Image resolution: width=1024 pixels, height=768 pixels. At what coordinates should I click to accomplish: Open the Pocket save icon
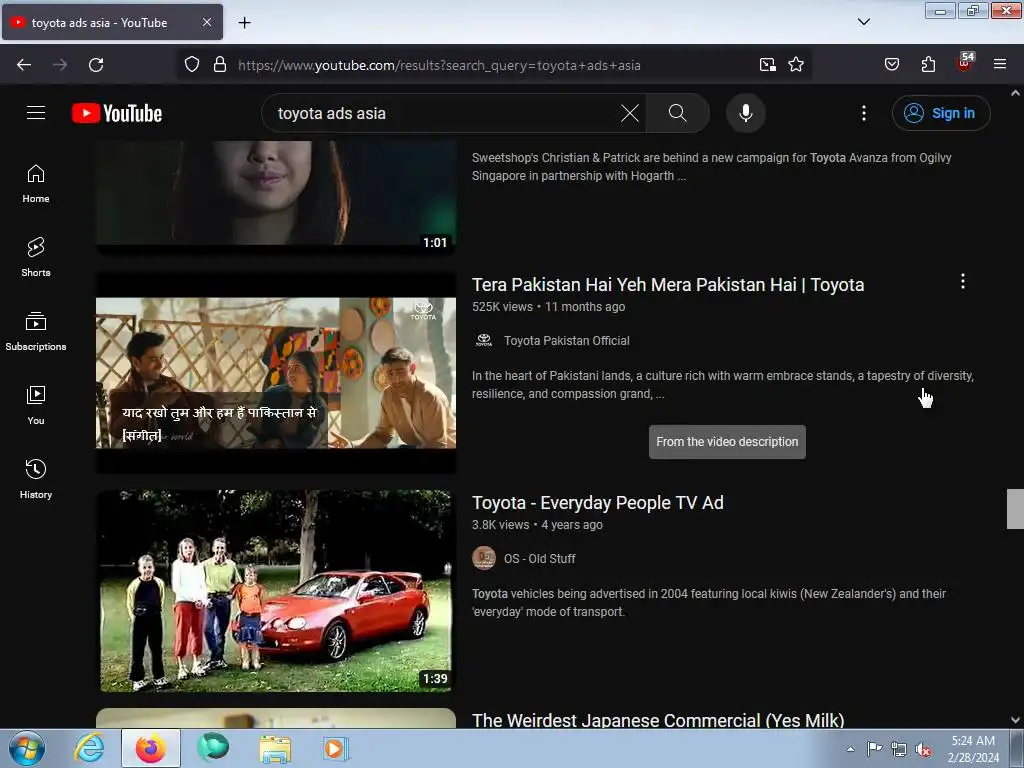[891, 65]
